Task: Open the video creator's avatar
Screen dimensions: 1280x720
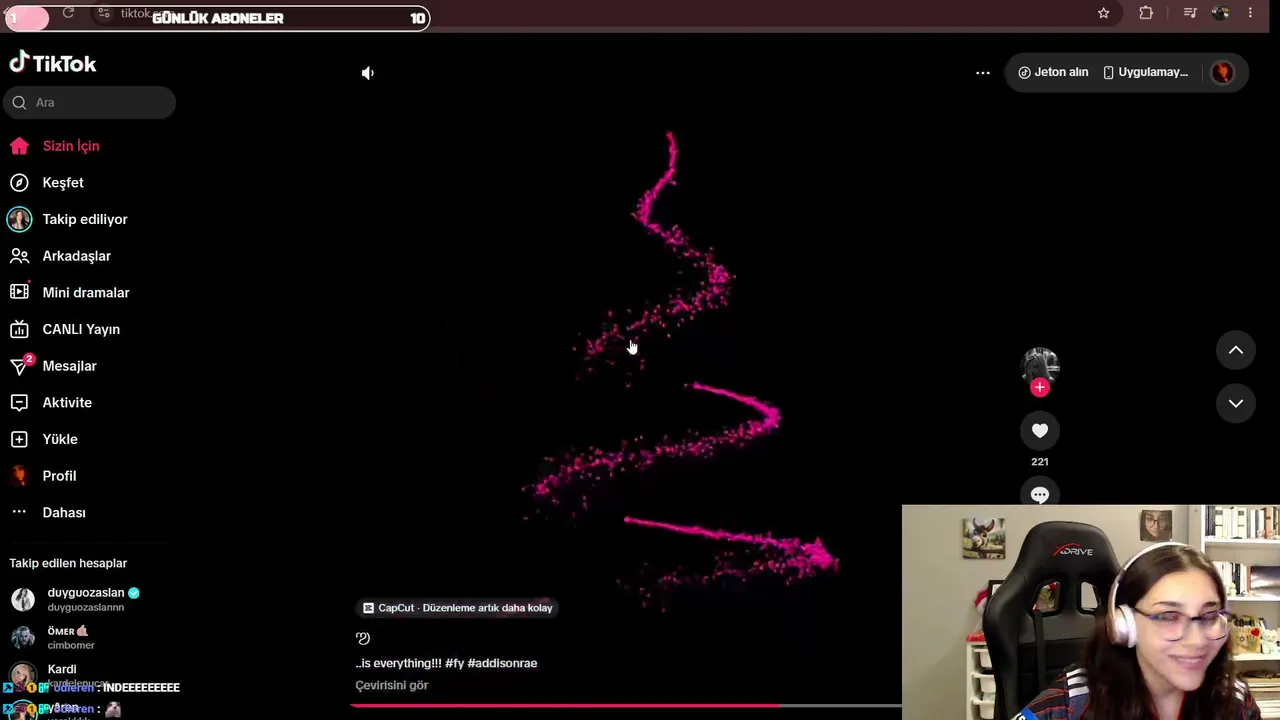Action: pos(1040,366)
